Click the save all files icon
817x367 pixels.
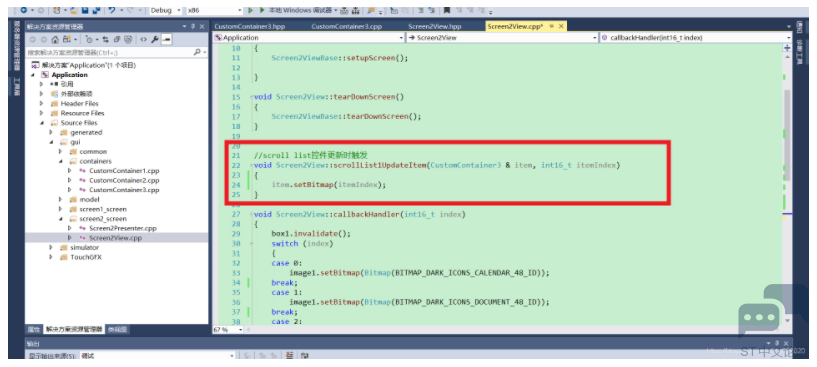tap(96, 10)
